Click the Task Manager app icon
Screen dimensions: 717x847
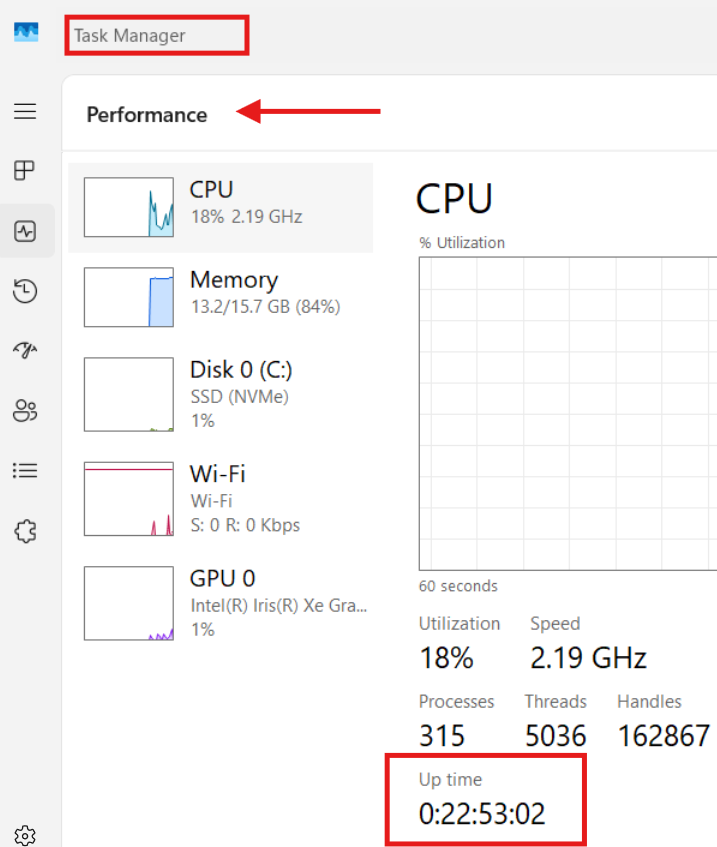[x=25, y=34]
